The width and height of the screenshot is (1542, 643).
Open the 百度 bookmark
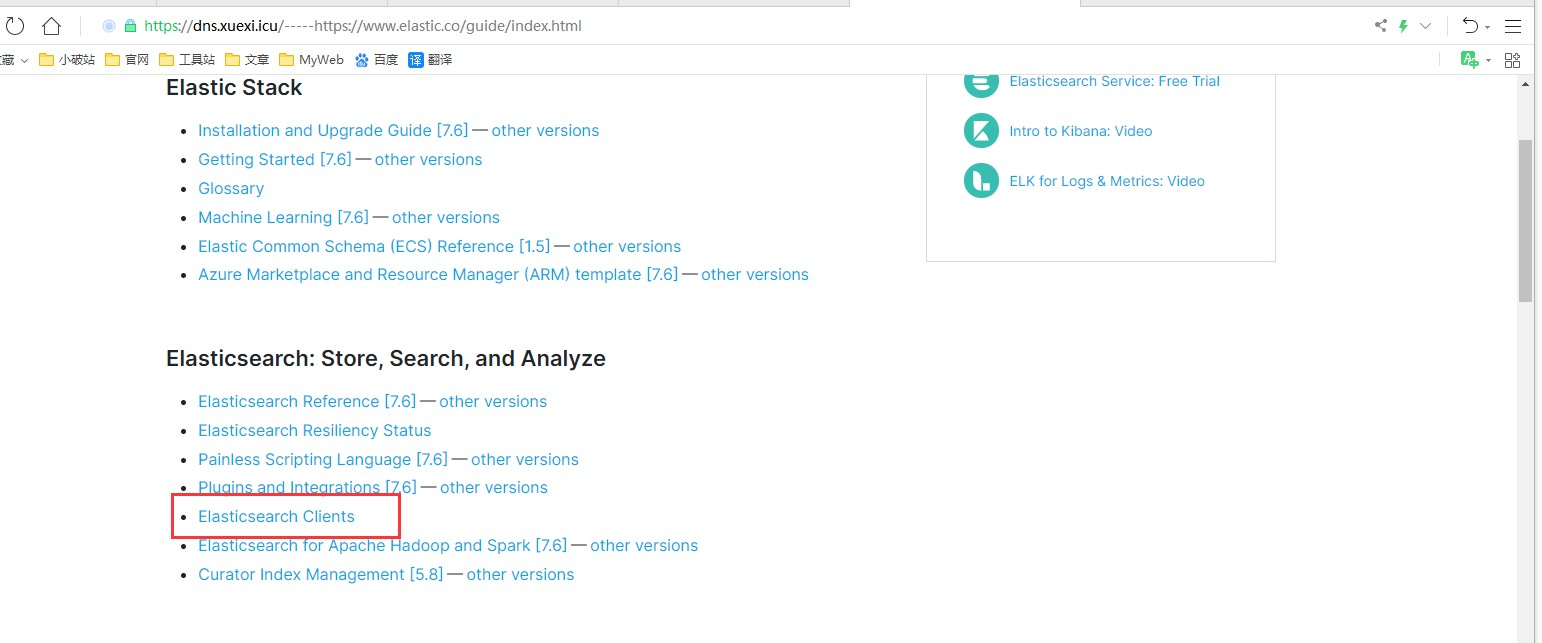(375, 60)
